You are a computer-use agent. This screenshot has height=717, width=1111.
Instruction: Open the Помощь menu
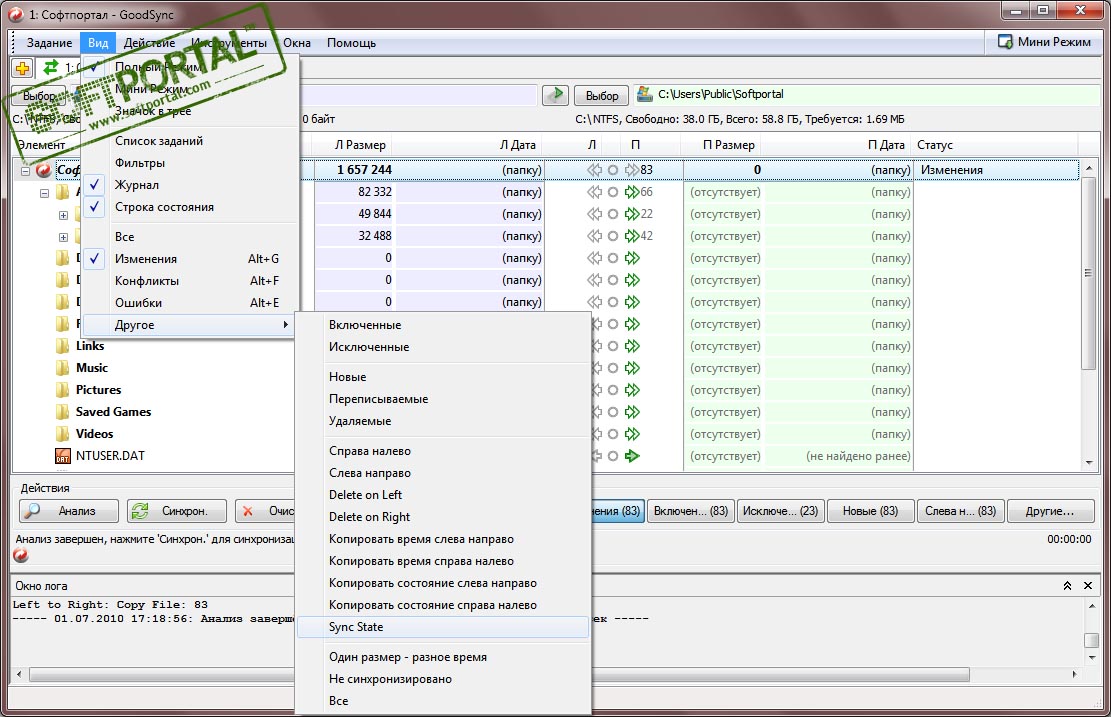351,43
